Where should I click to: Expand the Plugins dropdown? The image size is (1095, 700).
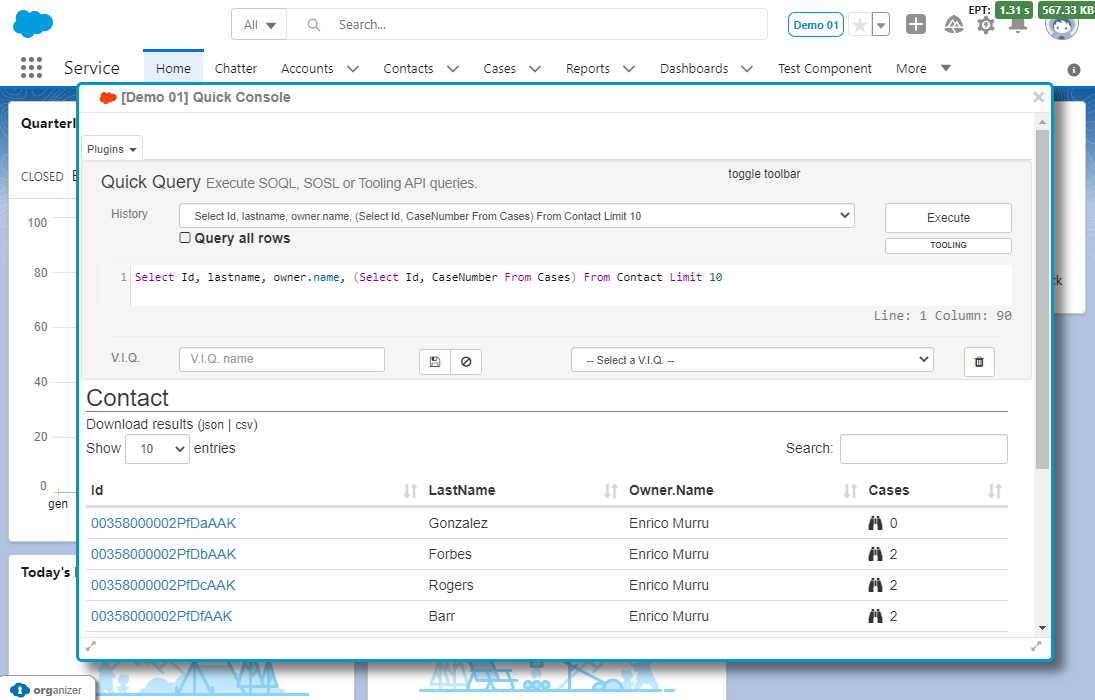(112, 149)
